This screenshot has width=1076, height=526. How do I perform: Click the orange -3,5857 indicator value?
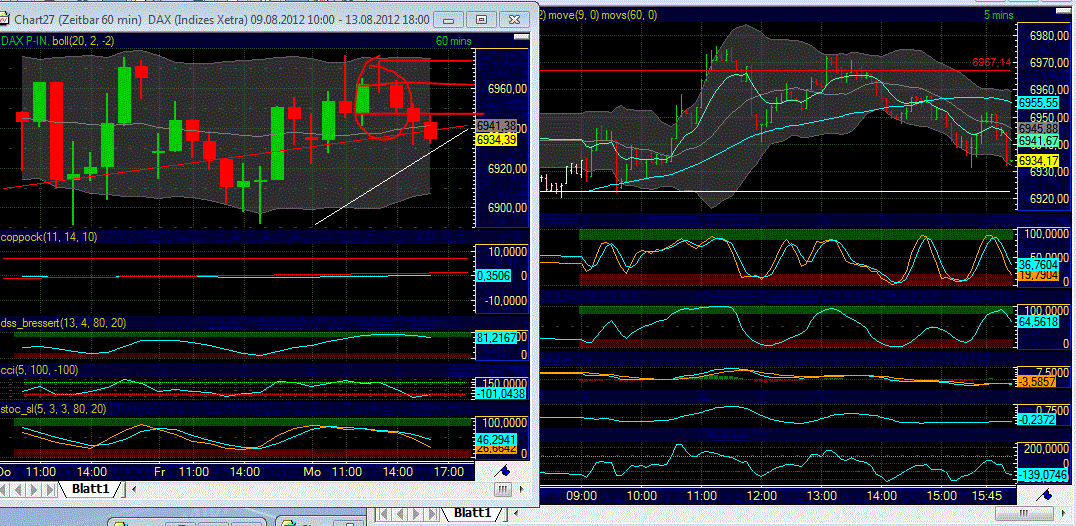[x=1038, y=379]
